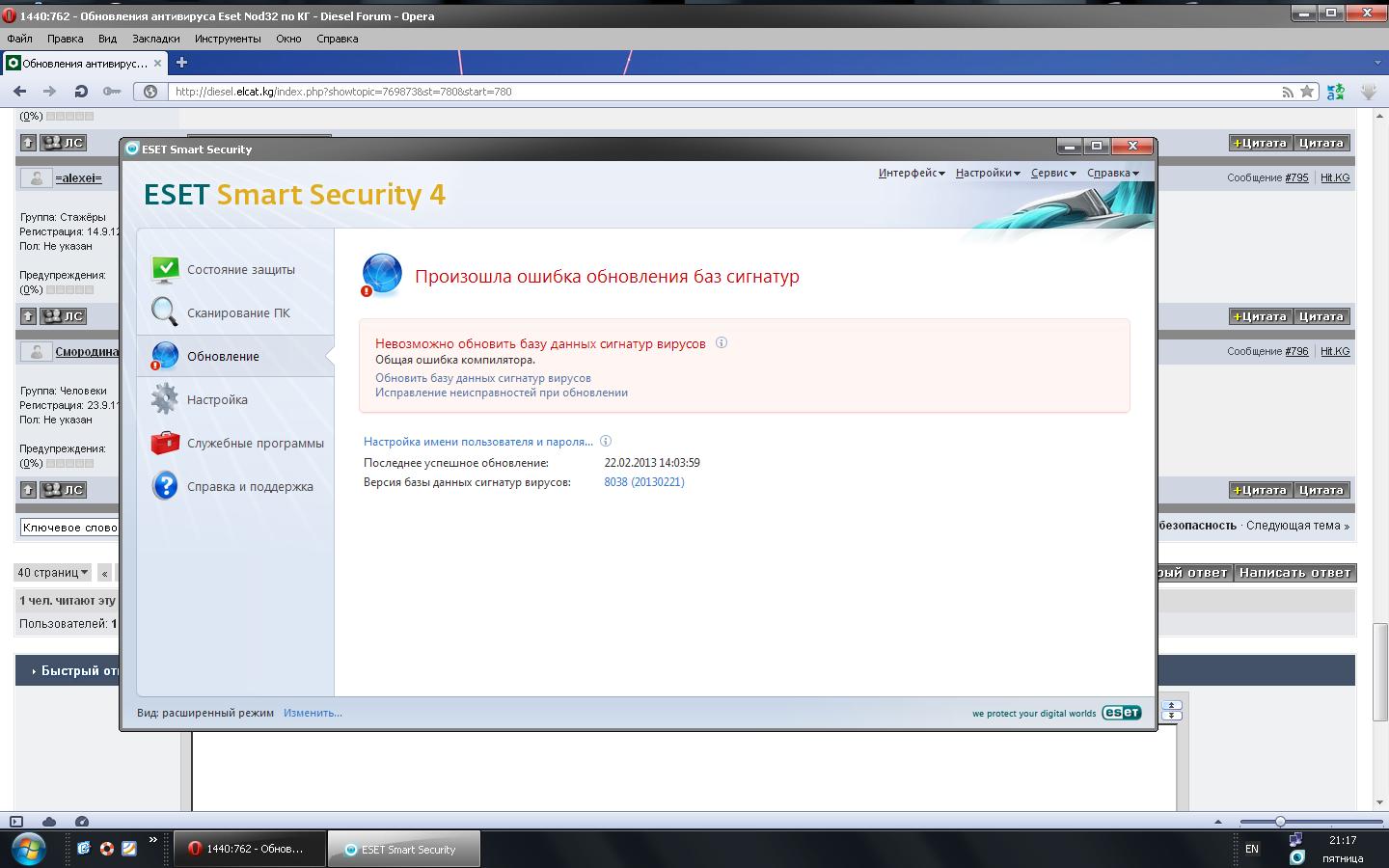Click Opera Link cloud icon in status bar

pos(49,822)
